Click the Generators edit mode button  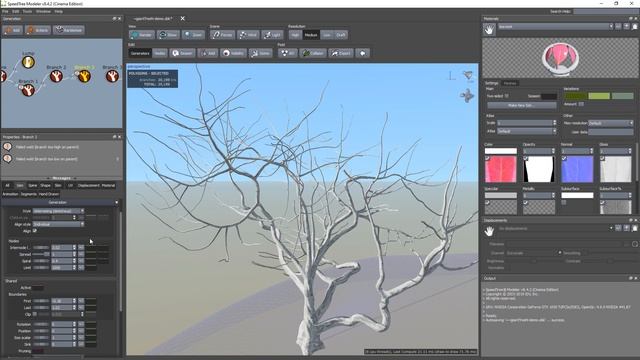point(140,53)
